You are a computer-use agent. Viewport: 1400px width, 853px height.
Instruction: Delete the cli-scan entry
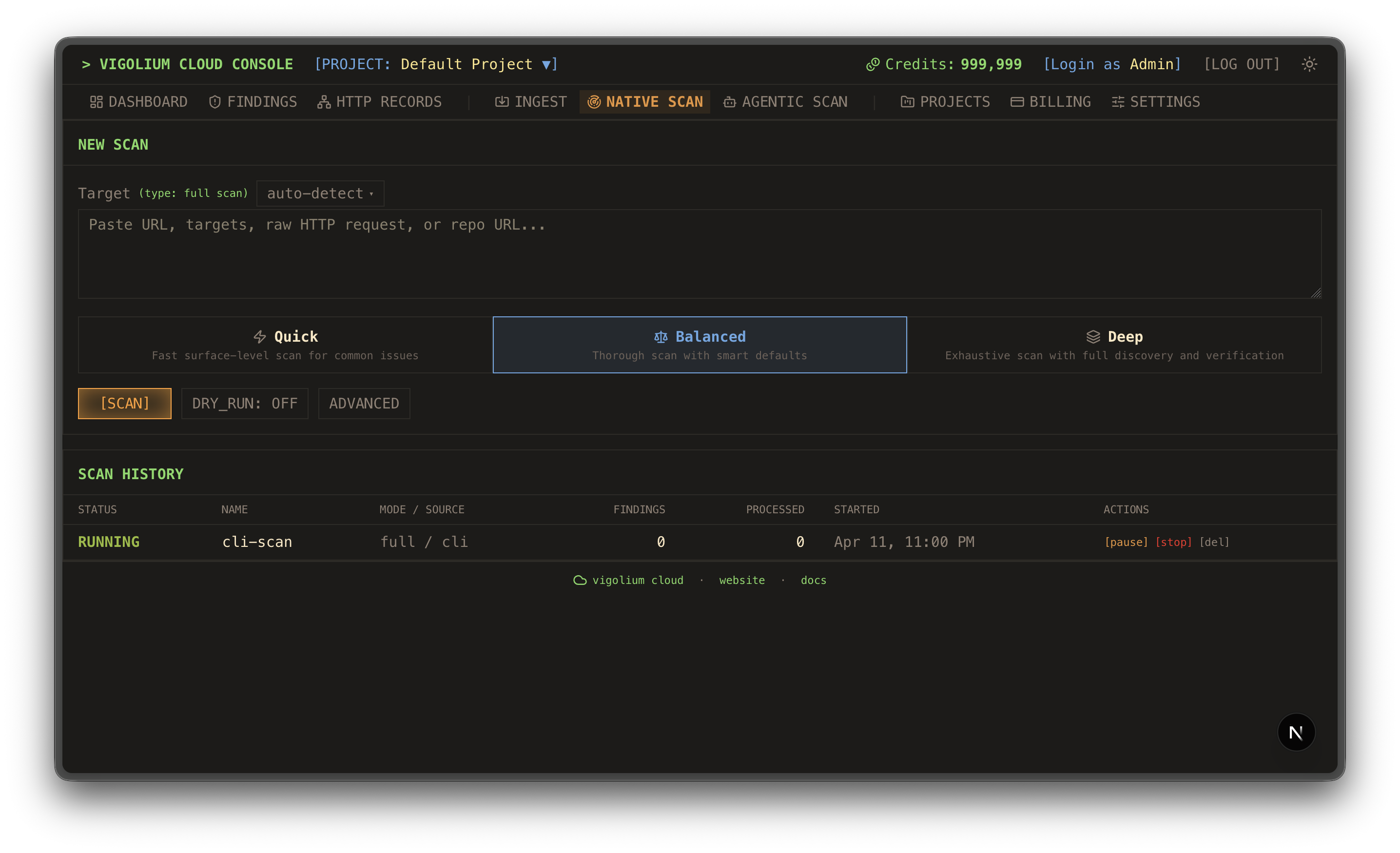[1214, 542]
